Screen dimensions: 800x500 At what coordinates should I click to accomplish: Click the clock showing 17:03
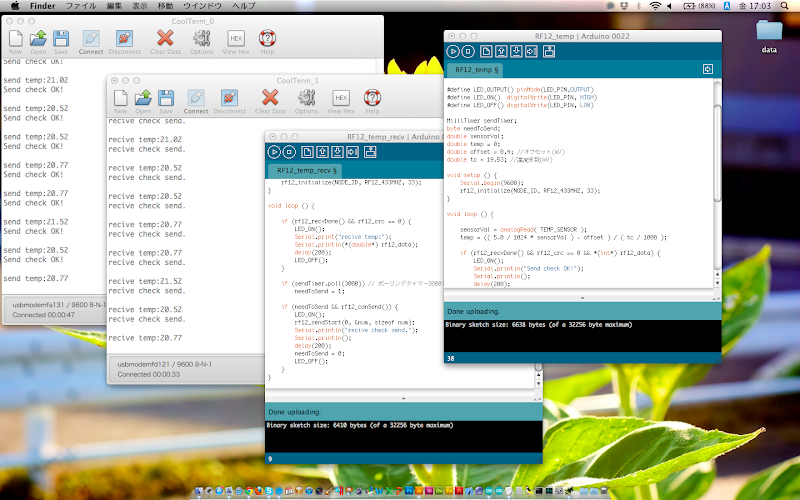tap(755, 6)
